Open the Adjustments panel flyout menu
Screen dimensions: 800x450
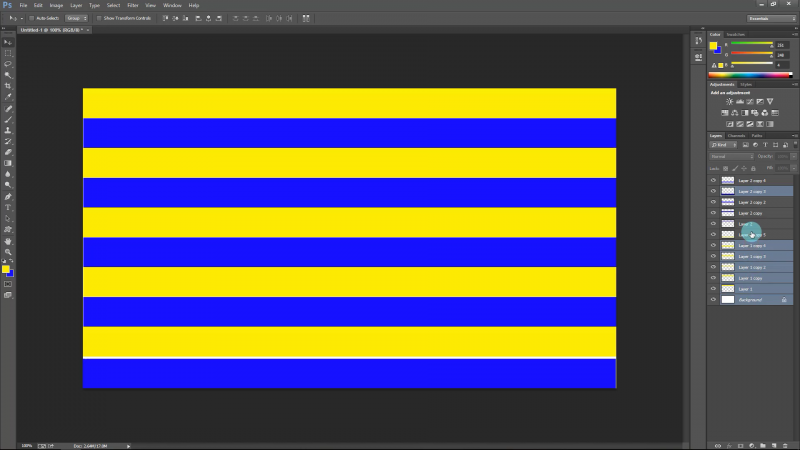click(x=794, y=85)
